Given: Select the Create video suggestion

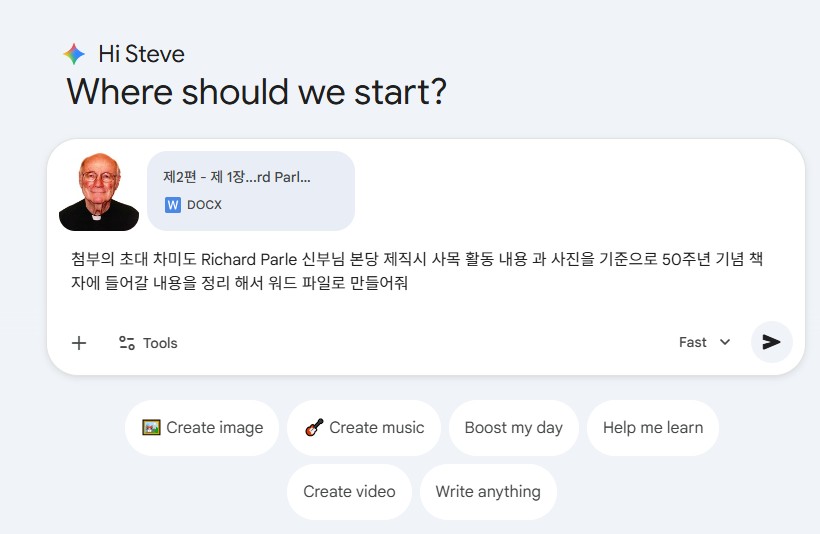Looking at the screenshot, I should coord(349,491).
